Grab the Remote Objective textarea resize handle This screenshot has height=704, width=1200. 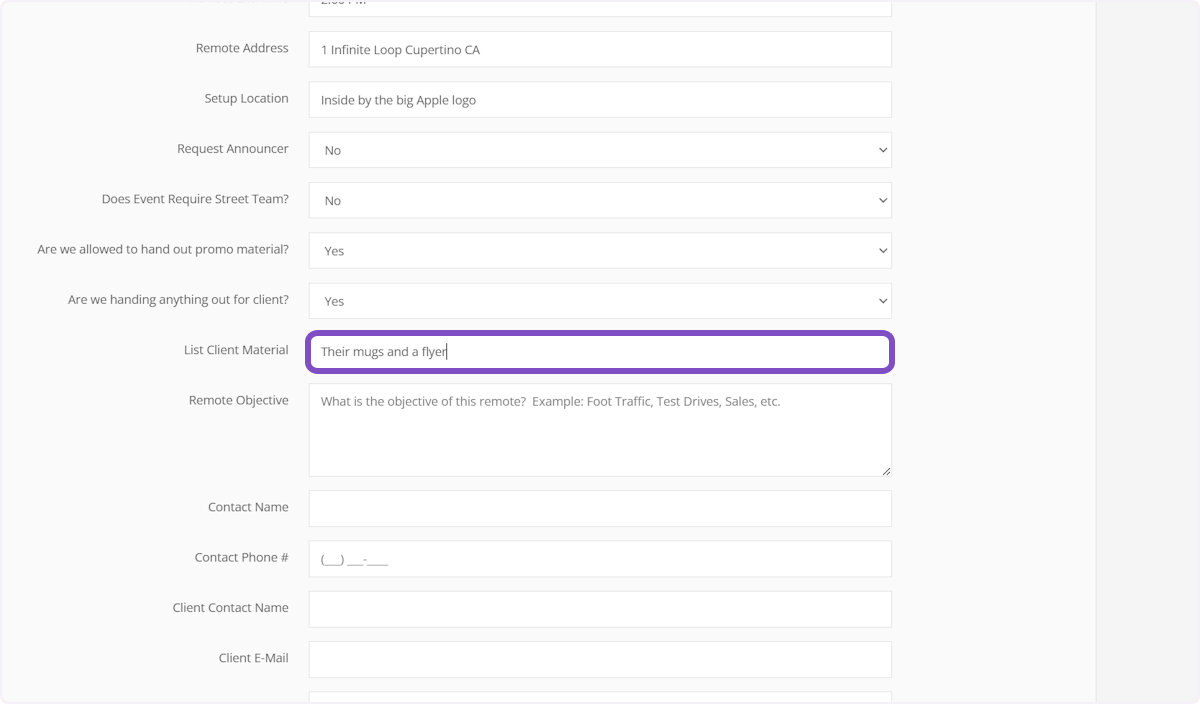(x=885, y=471)
